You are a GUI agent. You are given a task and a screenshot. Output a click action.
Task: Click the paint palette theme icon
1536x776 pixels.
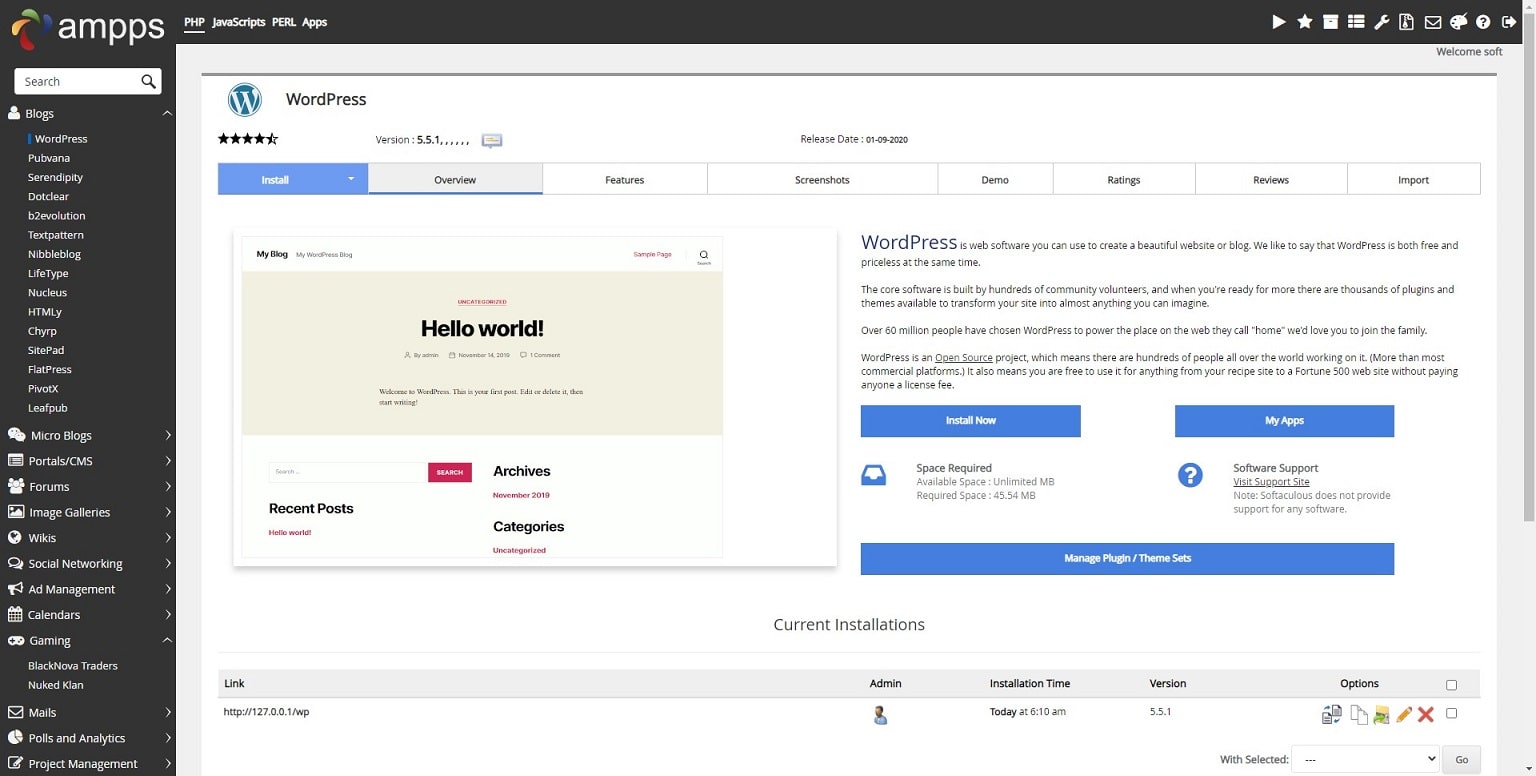(1458, 22)
